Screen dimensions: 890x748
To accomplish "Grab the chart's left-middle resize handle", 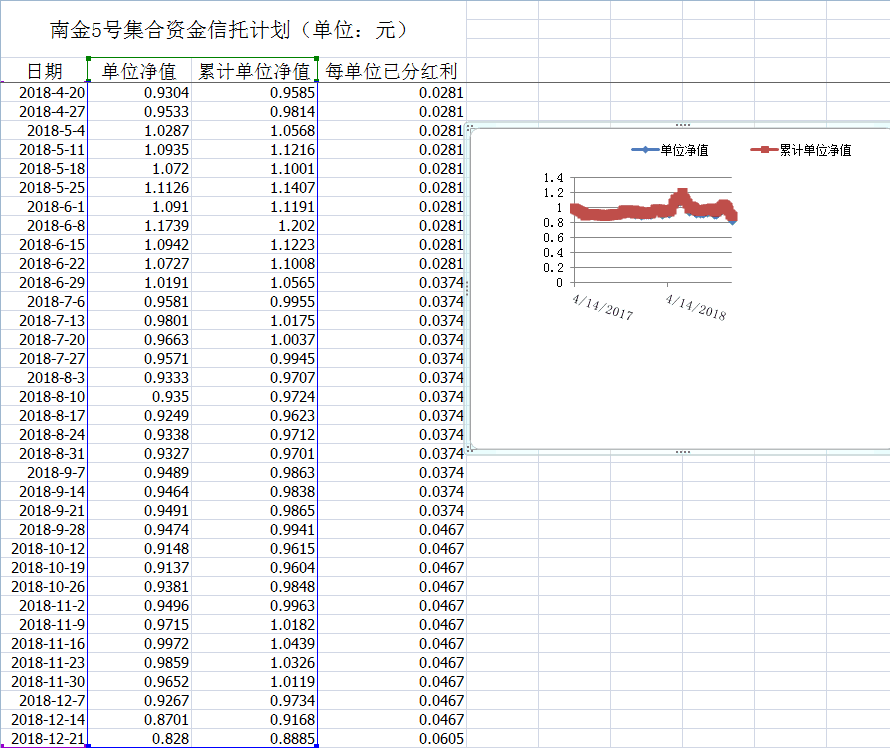I will click(467, 288).
